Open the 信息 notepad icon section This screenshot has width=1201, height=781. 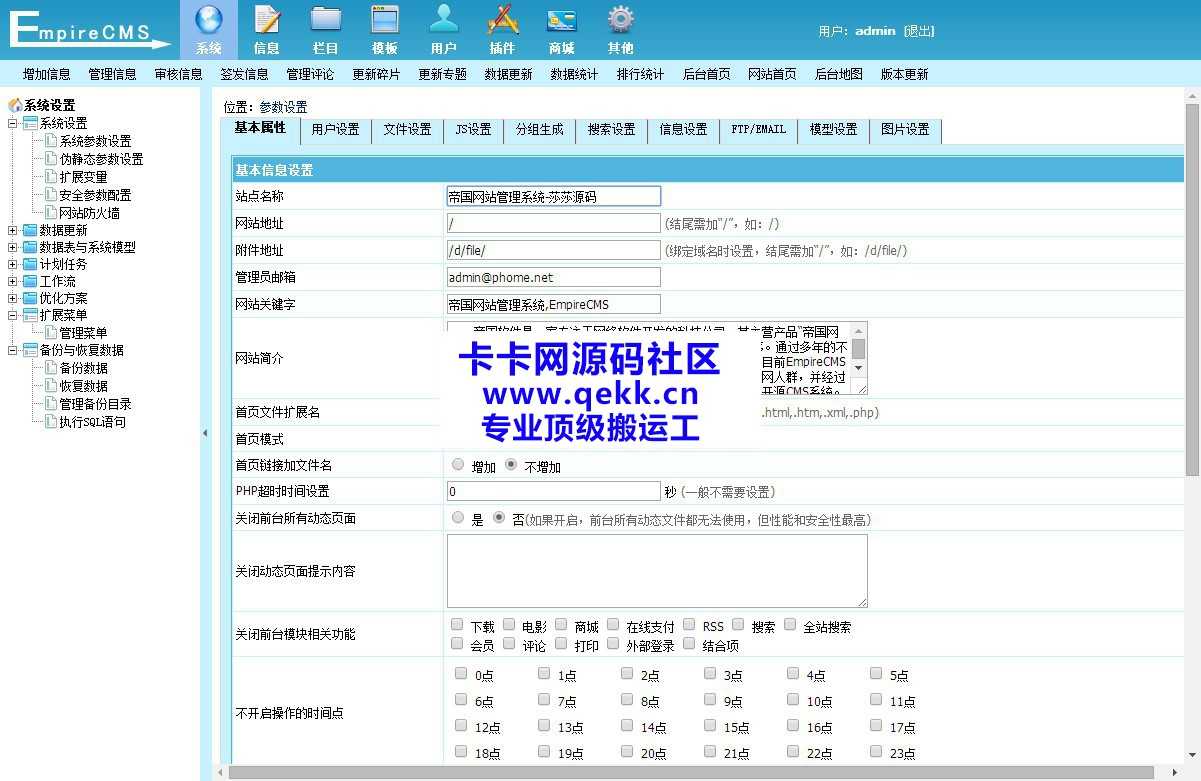[267, 29]
